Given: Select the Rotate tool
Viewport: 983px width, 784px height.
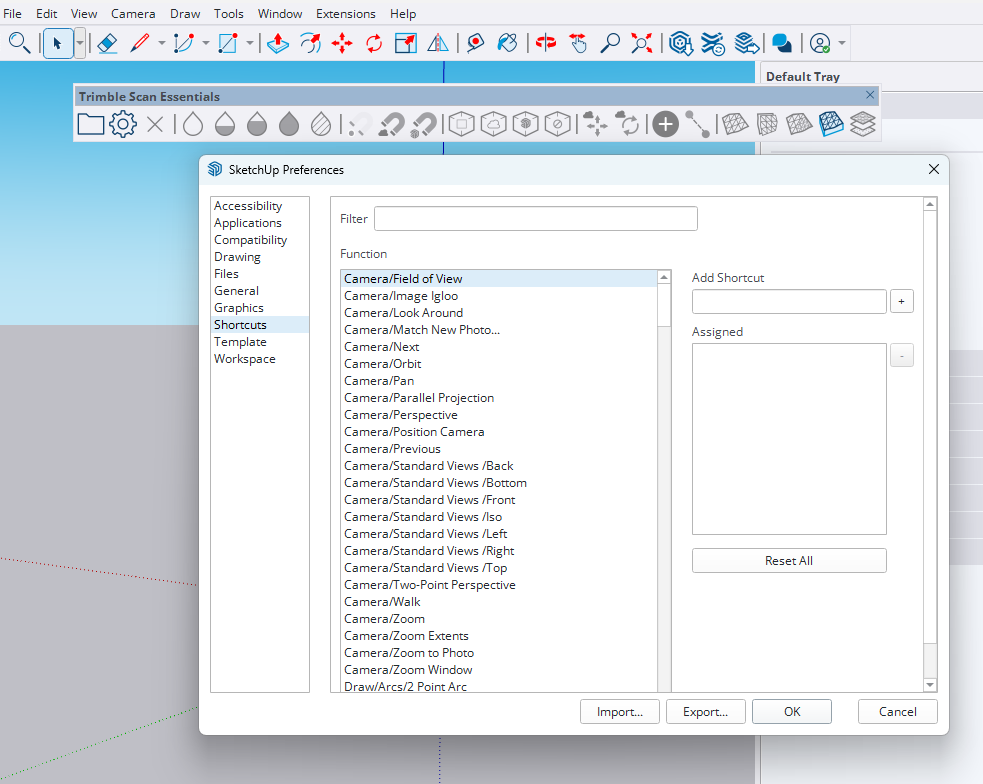Looking at the screenshot, I should 373,43.
